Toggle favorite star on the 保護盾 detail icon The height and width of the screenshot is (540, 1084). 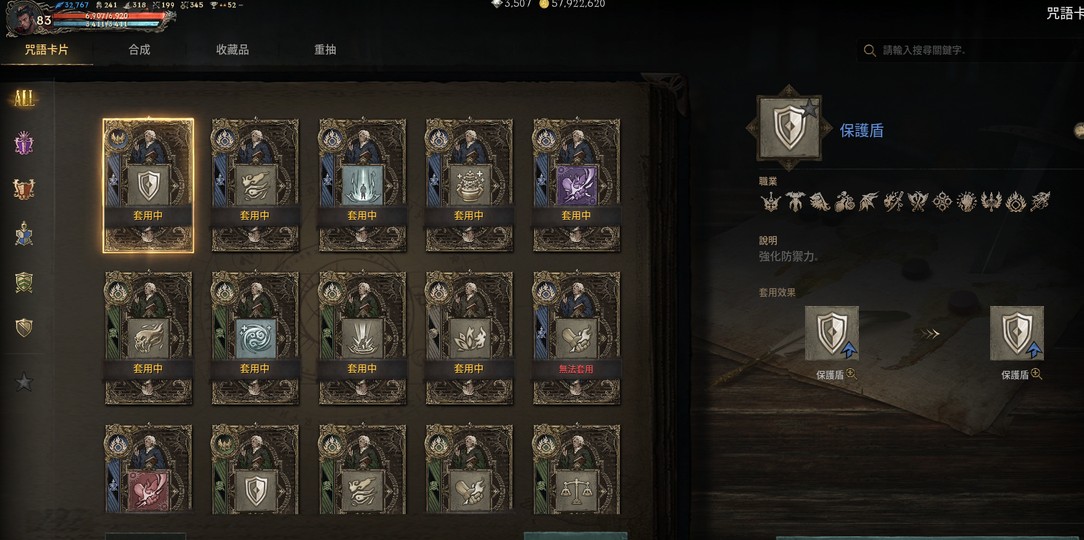click(810, 108)
